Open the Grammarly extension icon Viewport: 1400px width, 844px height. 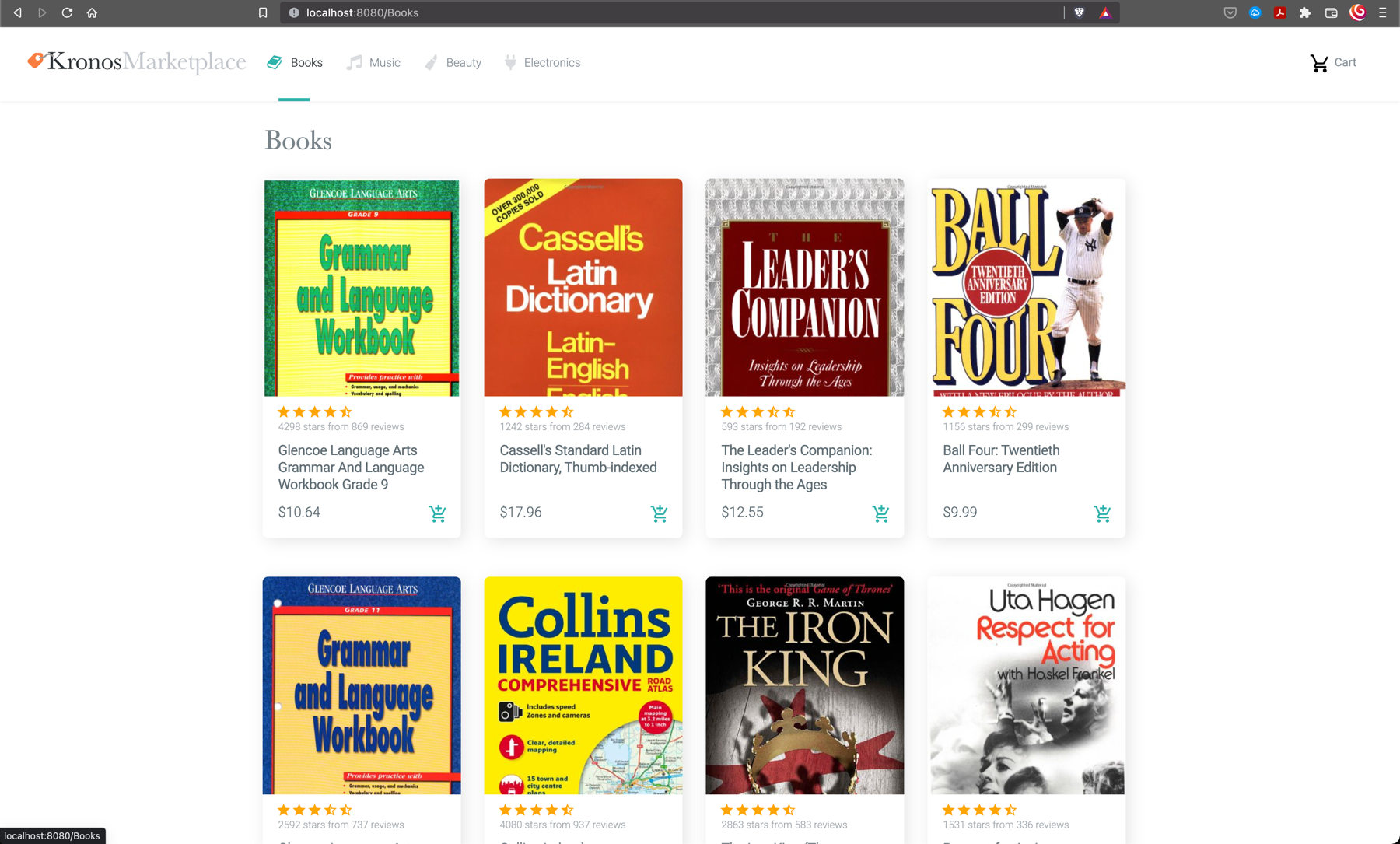click(1357, 12)
